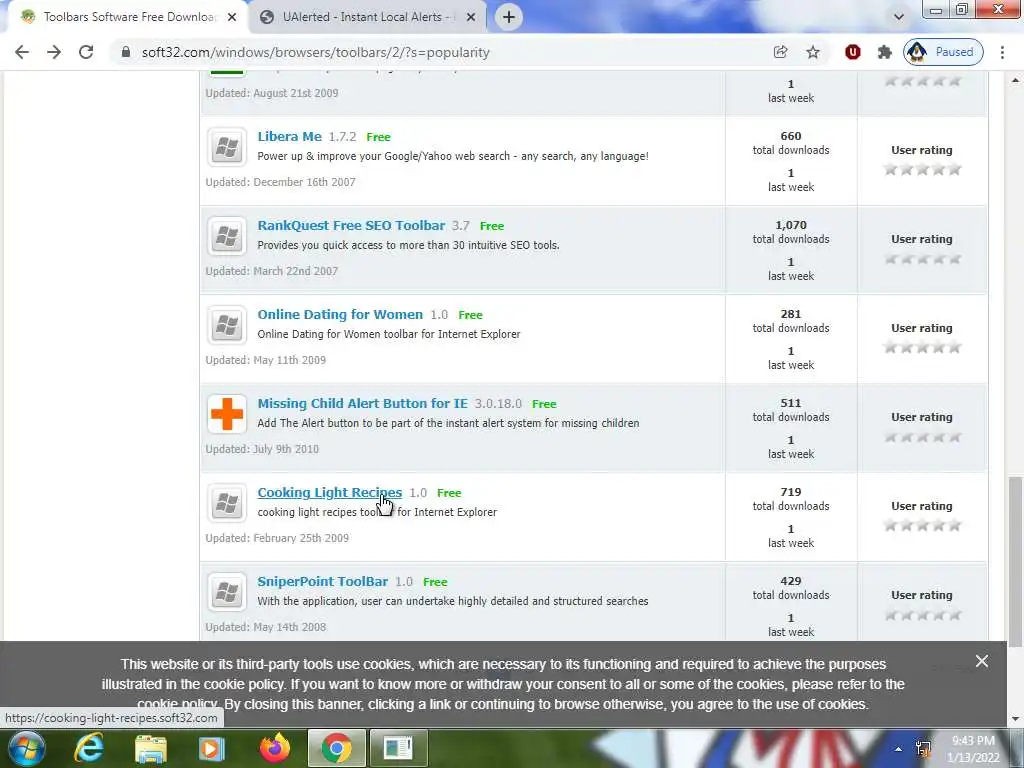
Task: Select the Chrome taskbar button
Action: tap(336, 748)
